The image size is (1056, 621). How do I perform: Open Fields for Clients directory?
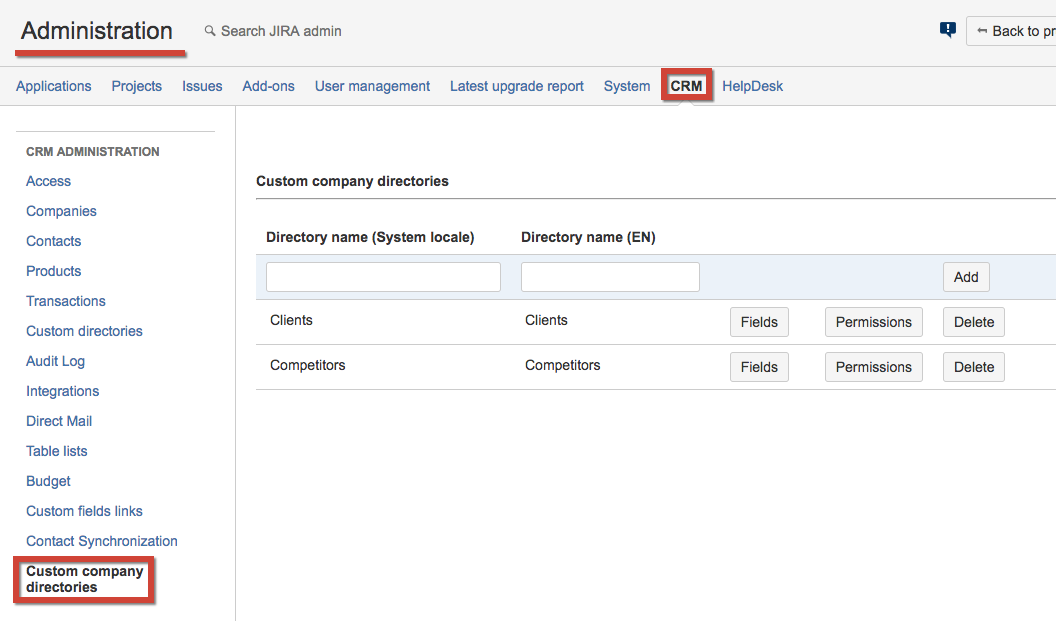click(759, 322)
